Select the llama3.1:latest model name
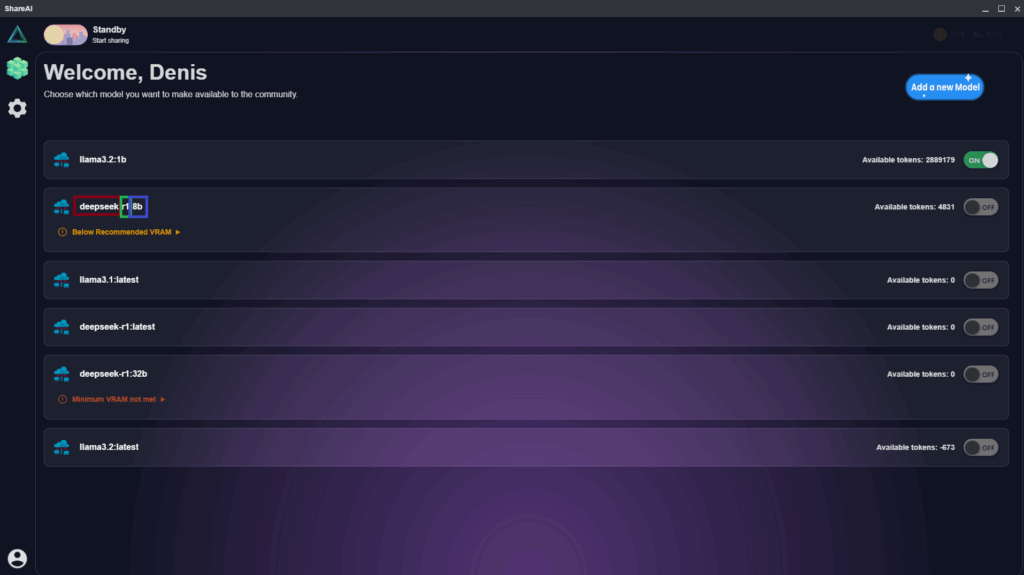The image size is (1024, 575). pyautogui.click(x=109, y=280)
